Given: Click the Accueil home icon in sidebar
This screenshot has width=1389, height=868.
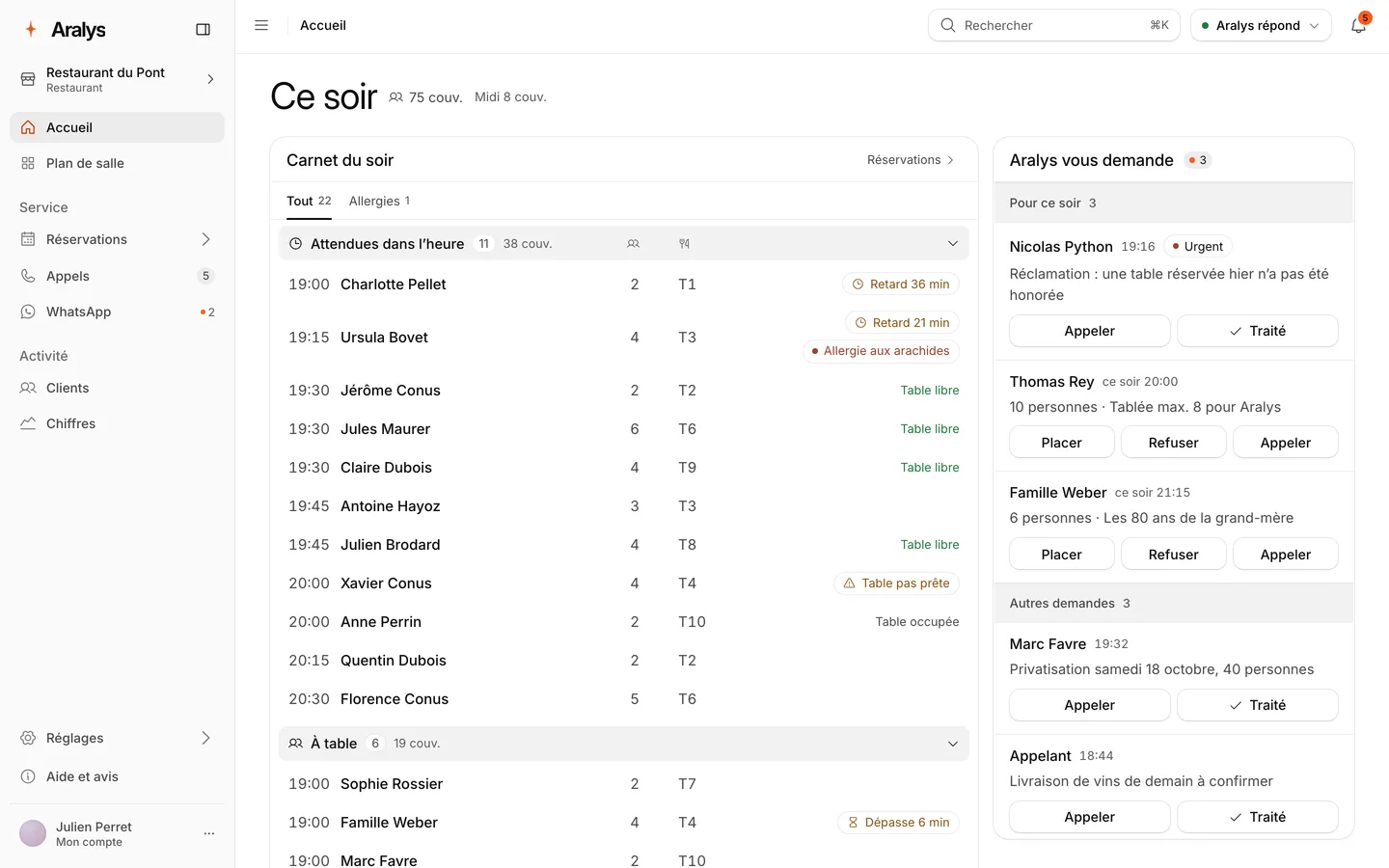Looking at the screenshot, I should pyautogui.click(x=28, y=127).
